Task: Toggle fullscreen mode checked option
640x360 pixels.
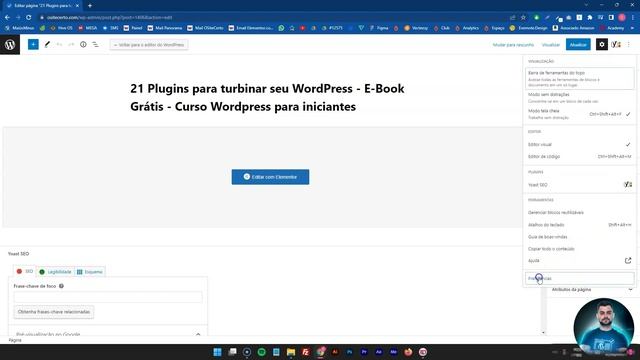Action: pyautogui.click(x=580, y=114)
